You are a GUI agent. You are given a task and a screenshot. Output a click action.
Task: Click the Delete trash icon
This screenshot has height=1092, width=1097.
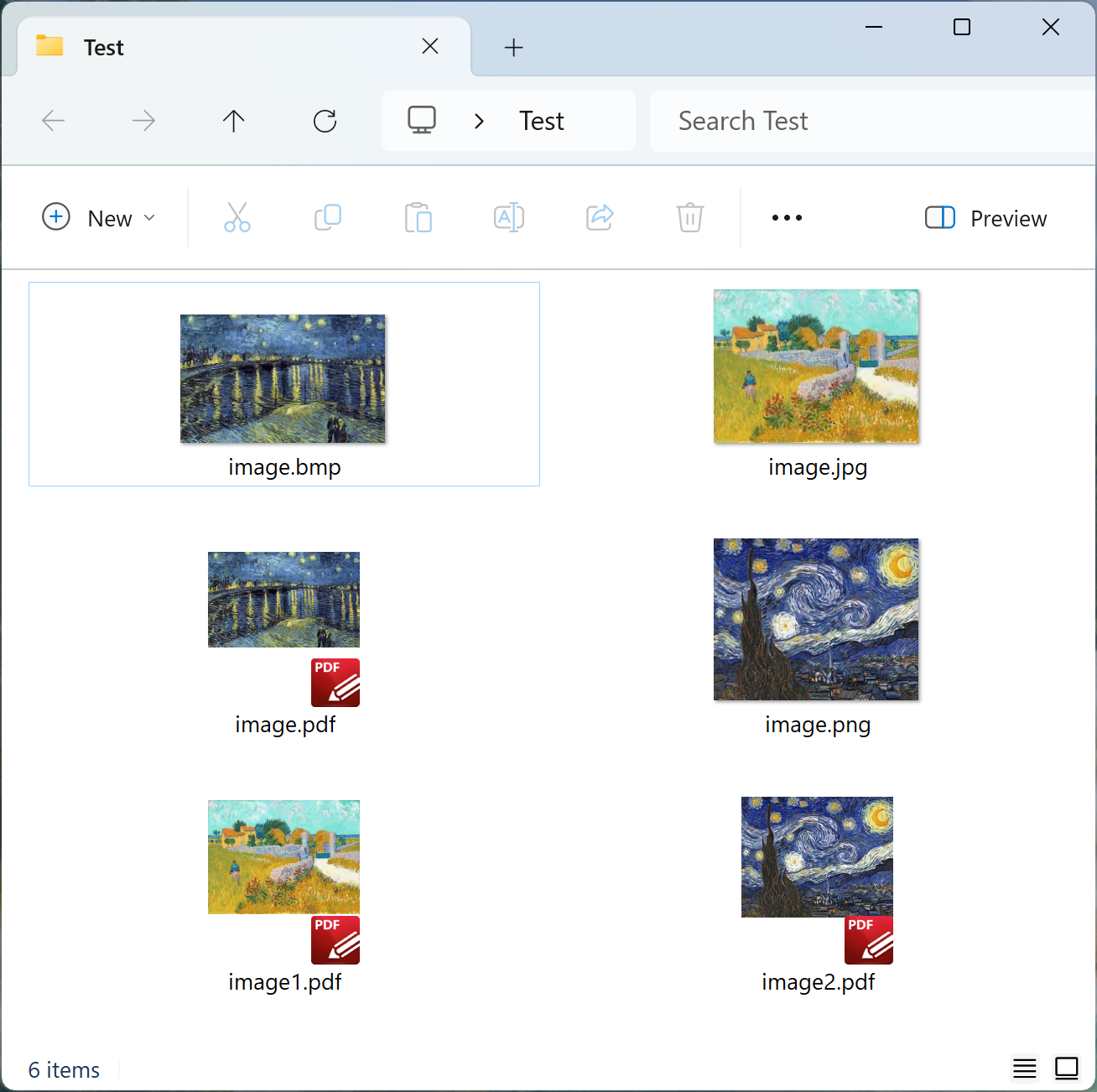(x=690, y=217)
